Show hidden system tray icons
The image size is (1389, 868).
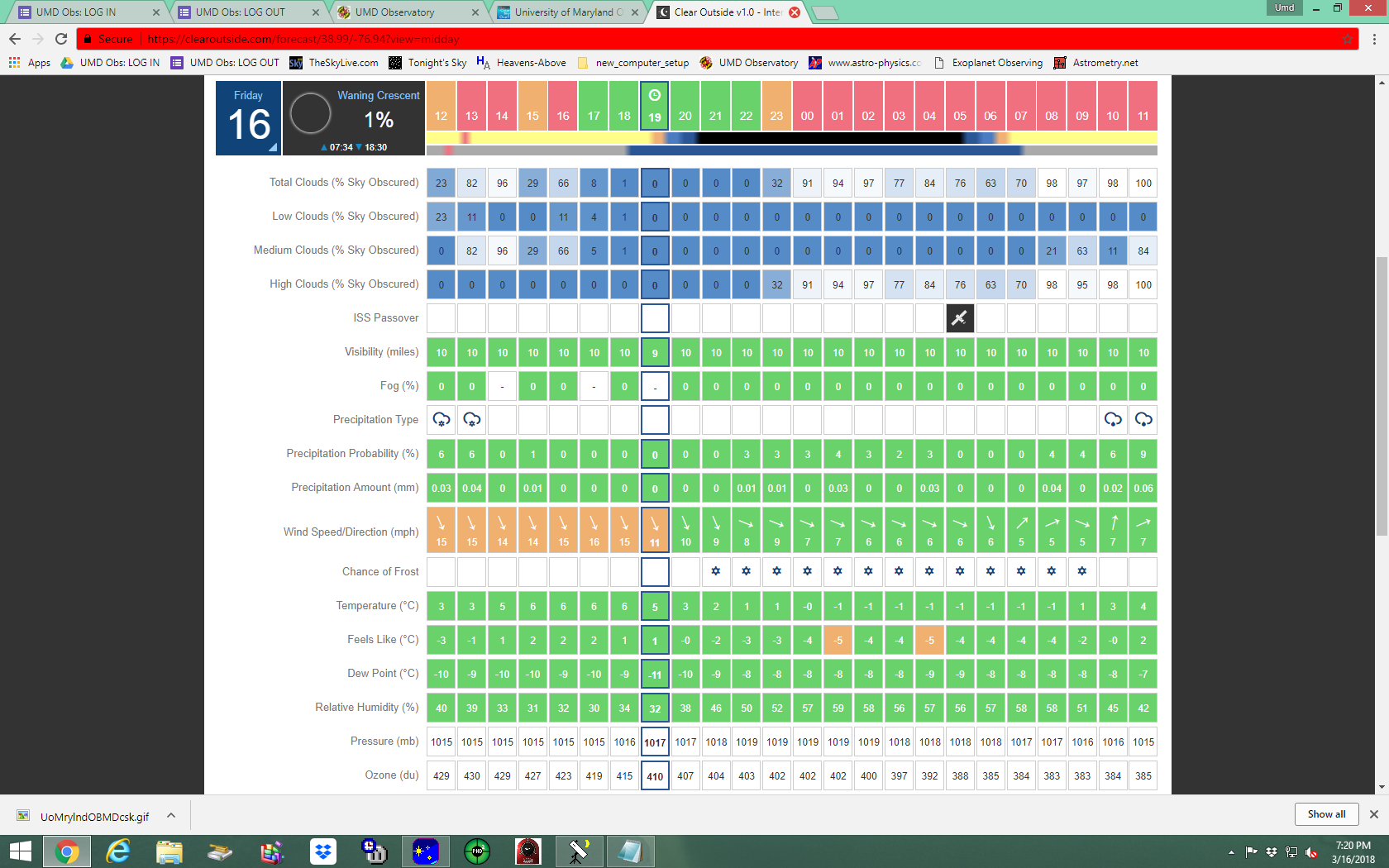(x=1231, y=851)
